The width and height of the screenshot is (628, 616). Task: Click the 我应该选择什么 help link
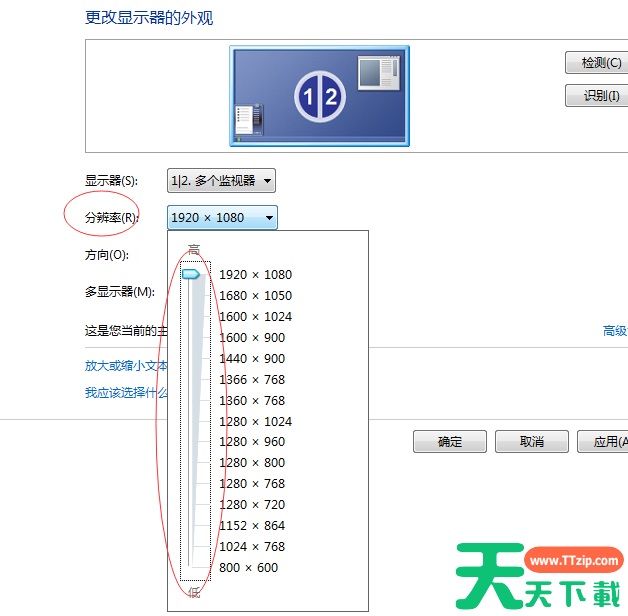click(126, 393)
